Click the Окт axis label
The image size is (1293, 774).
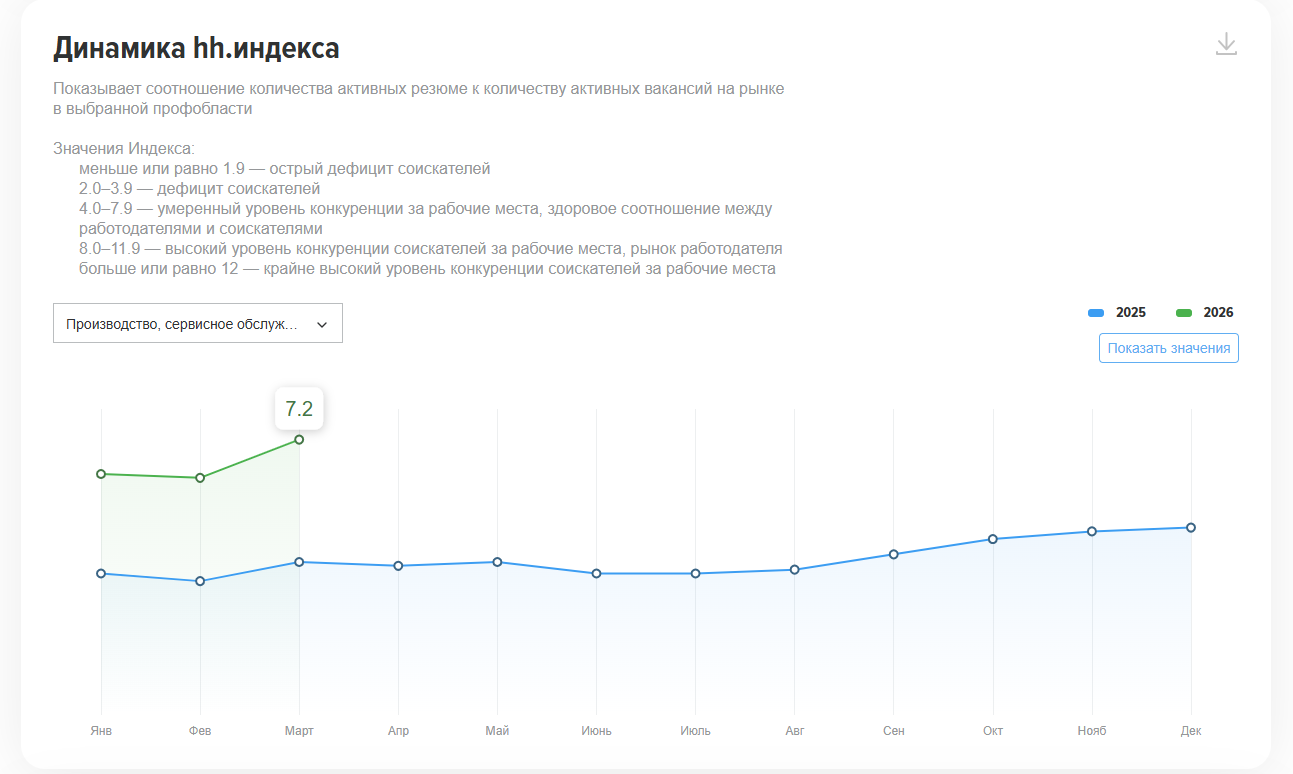click(993, 731)
